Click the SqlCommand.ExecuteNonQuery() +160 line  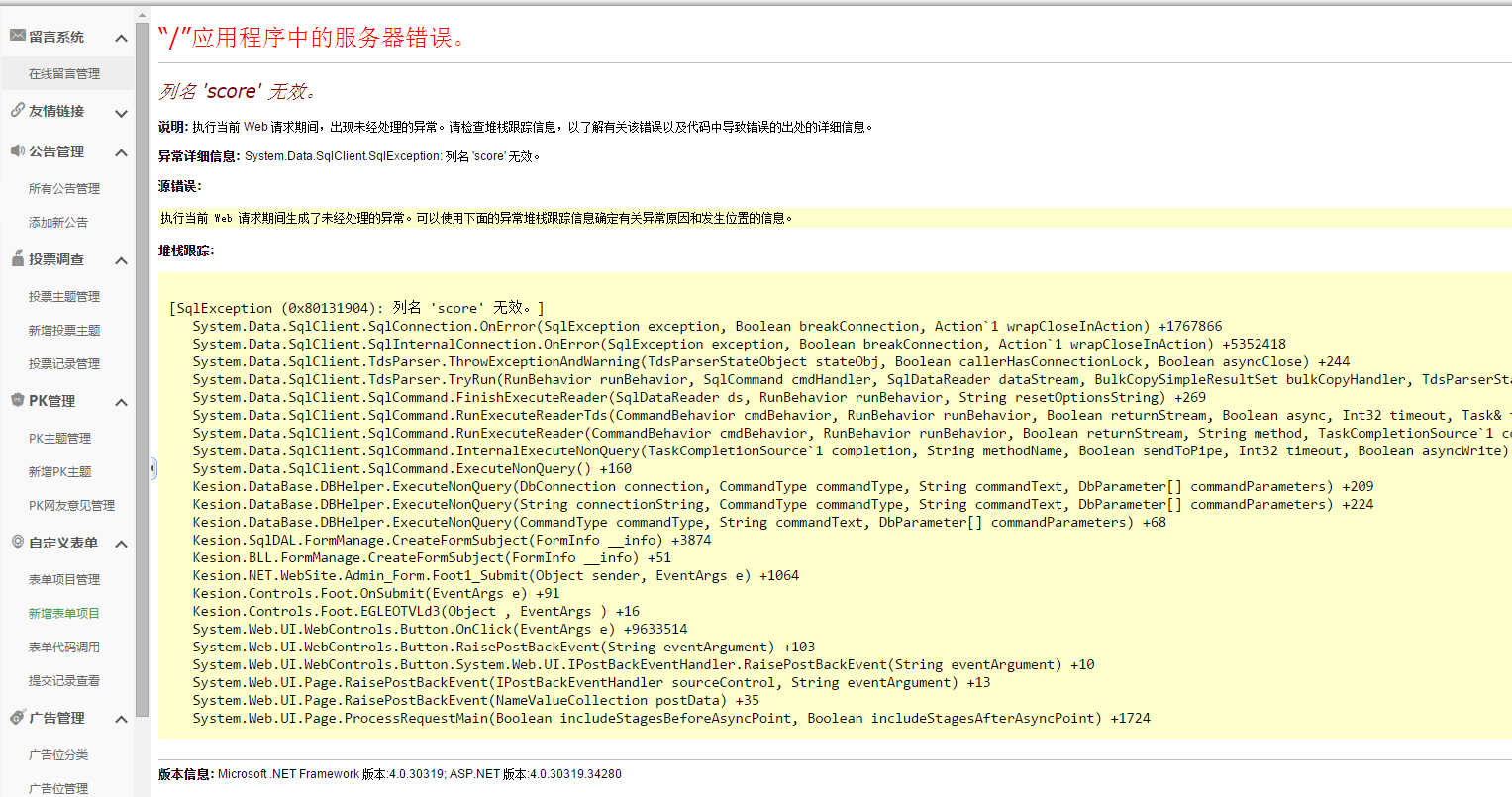coord(412,468)
